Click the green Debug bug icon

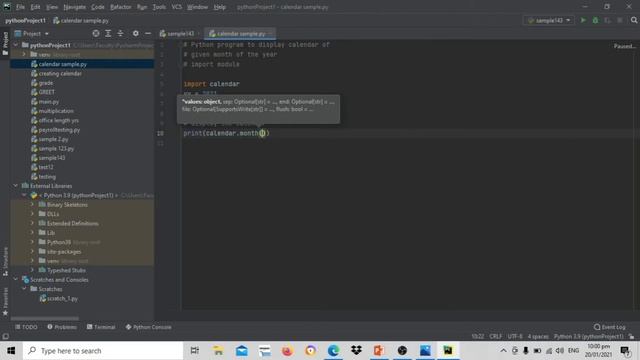(x=595, y=20)
